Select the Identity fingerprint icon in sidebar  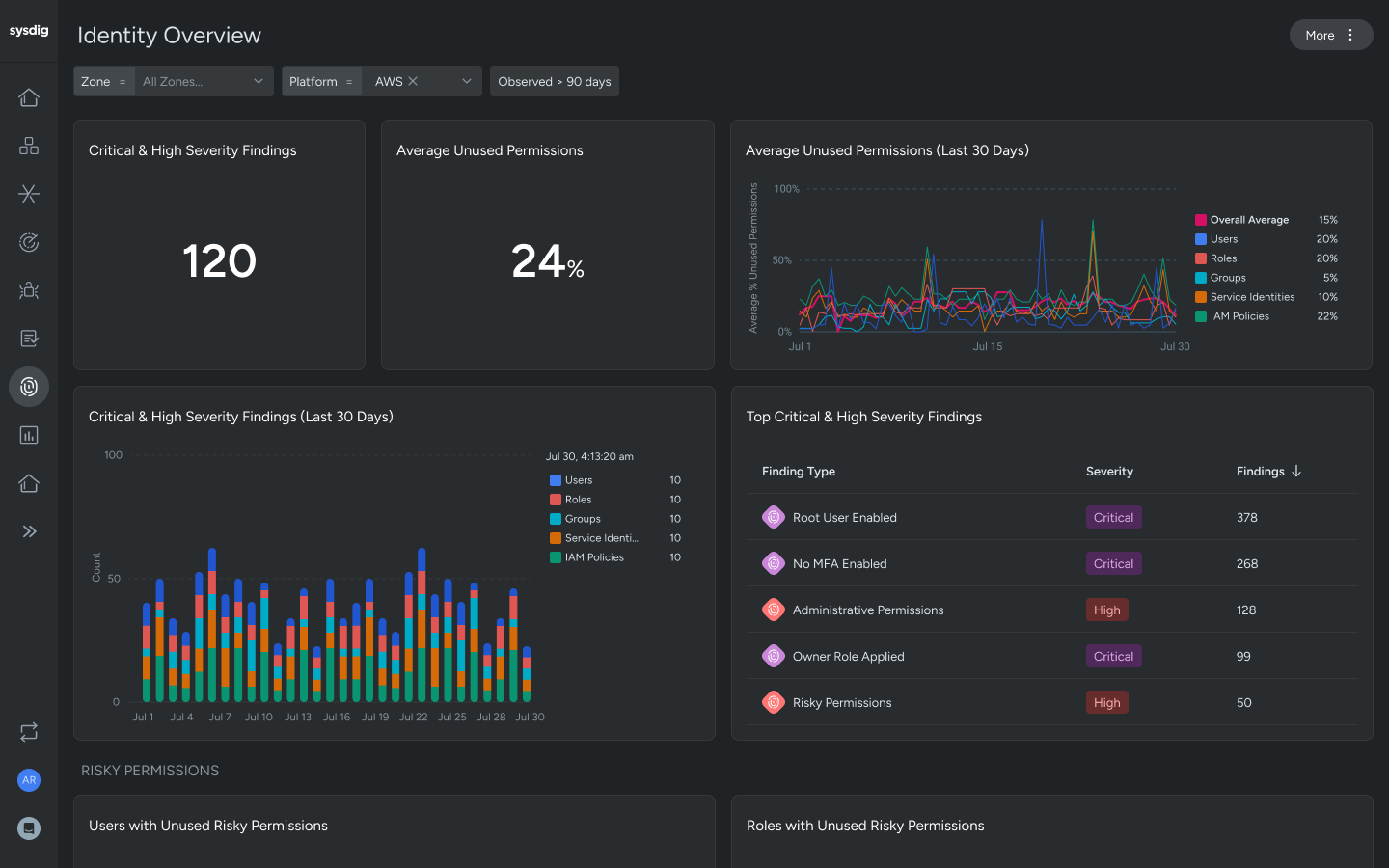point(29,387)
